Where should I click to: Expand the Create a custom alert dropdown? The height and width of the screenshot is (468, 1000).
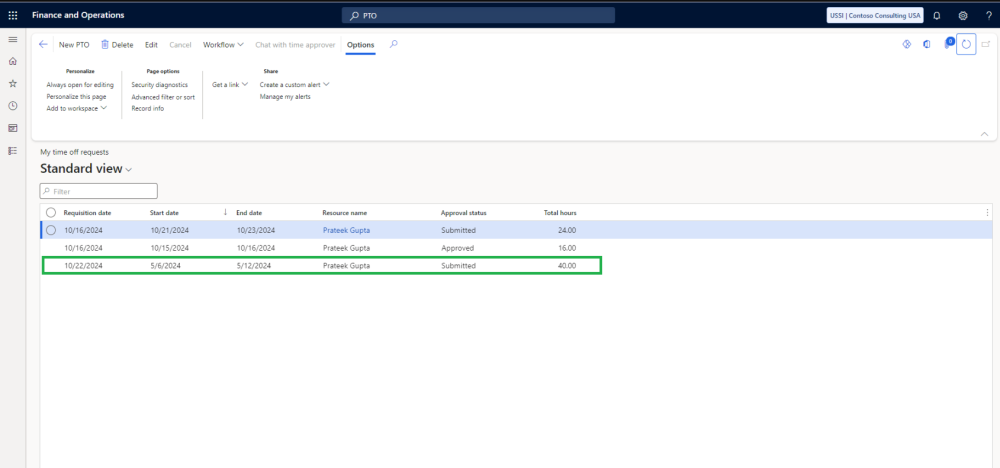tap(295, 84)
